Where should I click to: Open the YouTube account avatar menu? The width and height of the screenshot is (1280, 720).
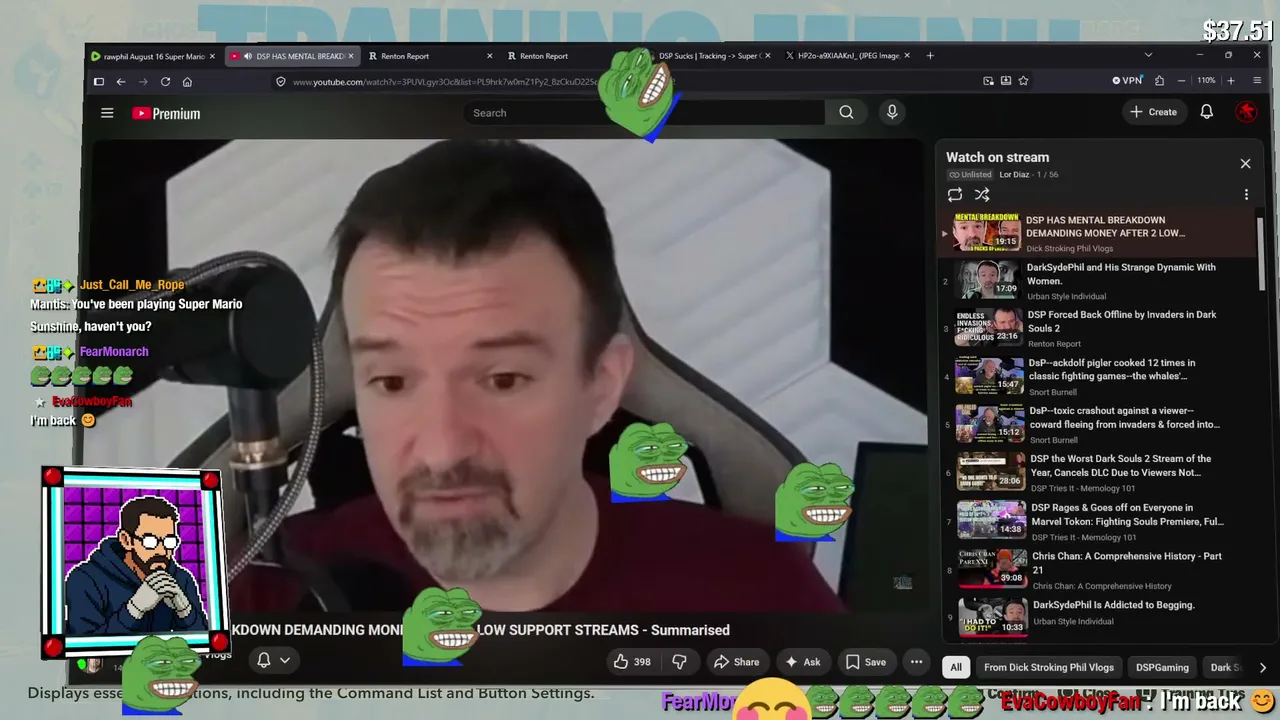point(1246,112)
